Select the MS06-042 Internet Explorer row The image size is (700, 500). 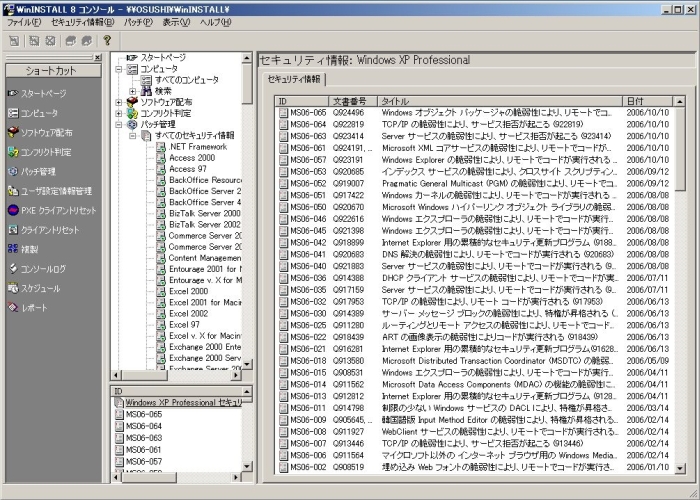point(475,242)
